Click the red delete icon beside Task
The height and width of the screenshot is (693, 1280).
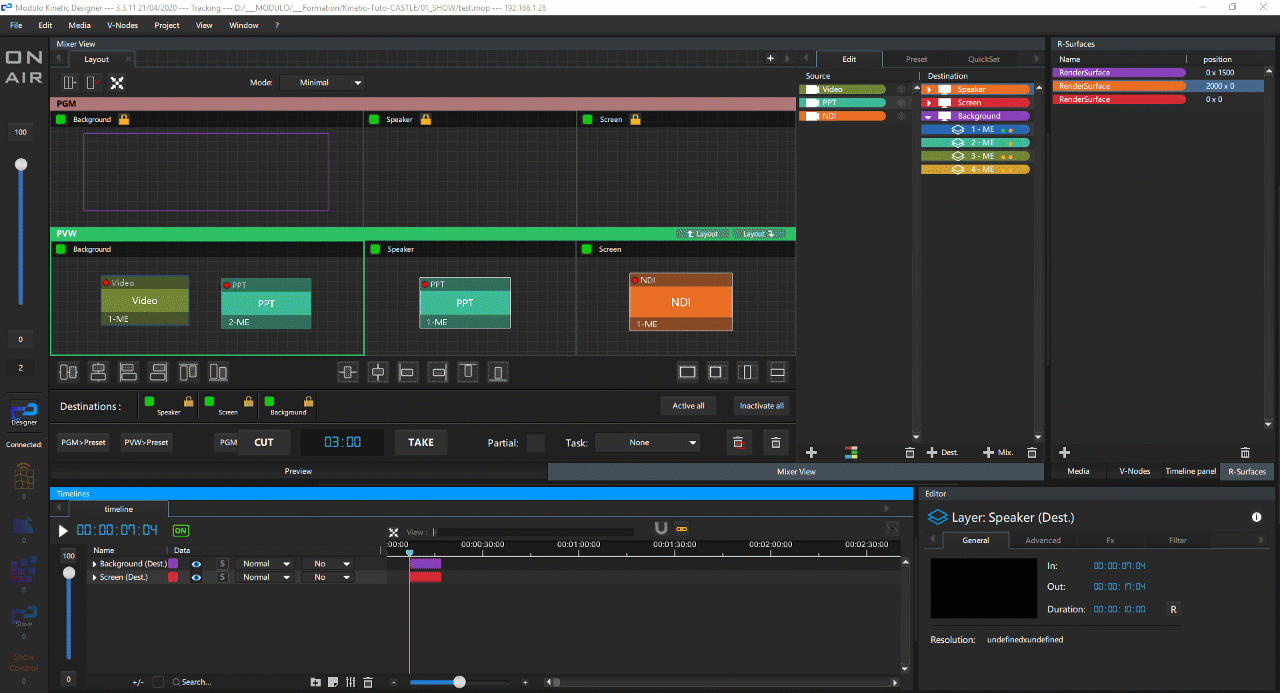[738, 442]
